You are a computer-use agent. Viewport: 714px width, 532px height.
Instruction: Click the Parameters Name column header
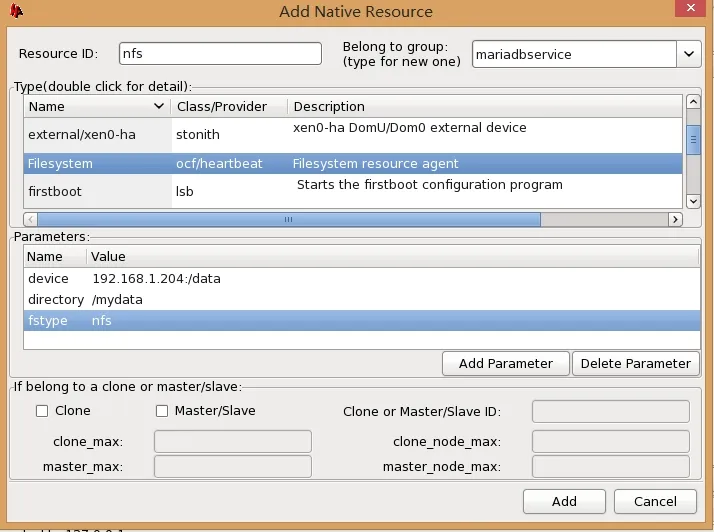click(x=55, y=256)
